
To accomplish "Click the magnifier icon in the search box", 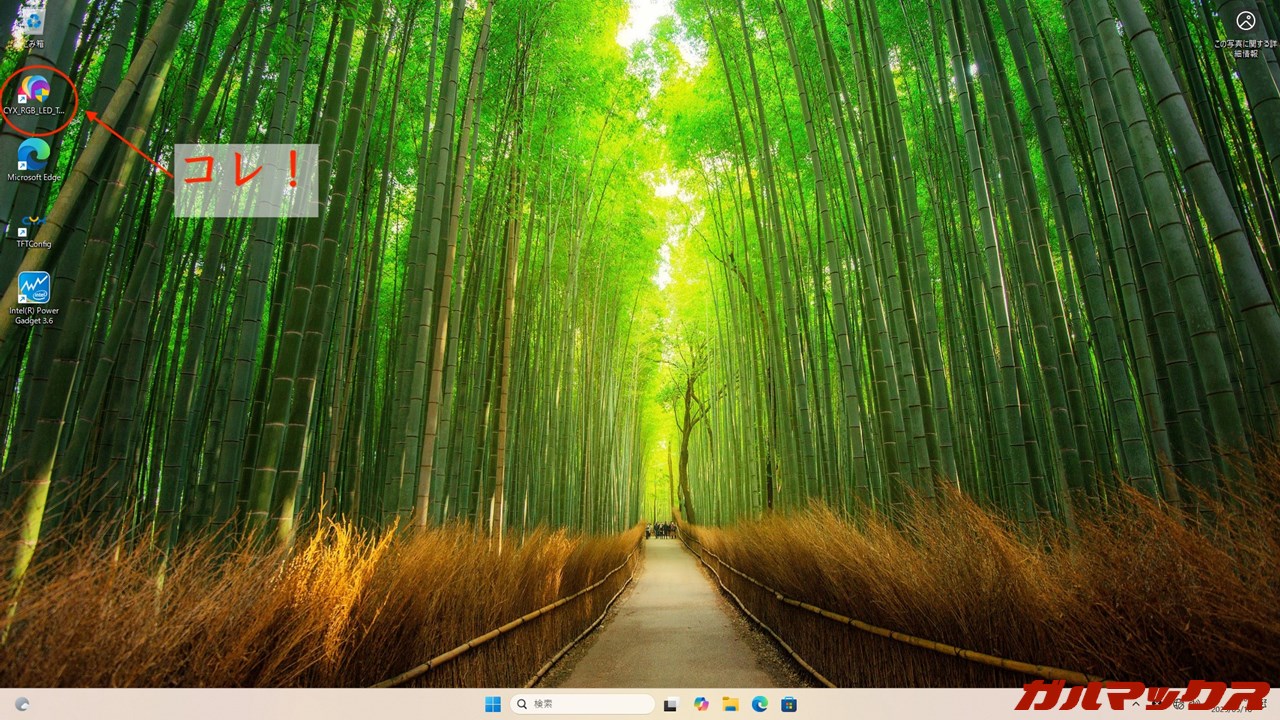I will 522,704.
